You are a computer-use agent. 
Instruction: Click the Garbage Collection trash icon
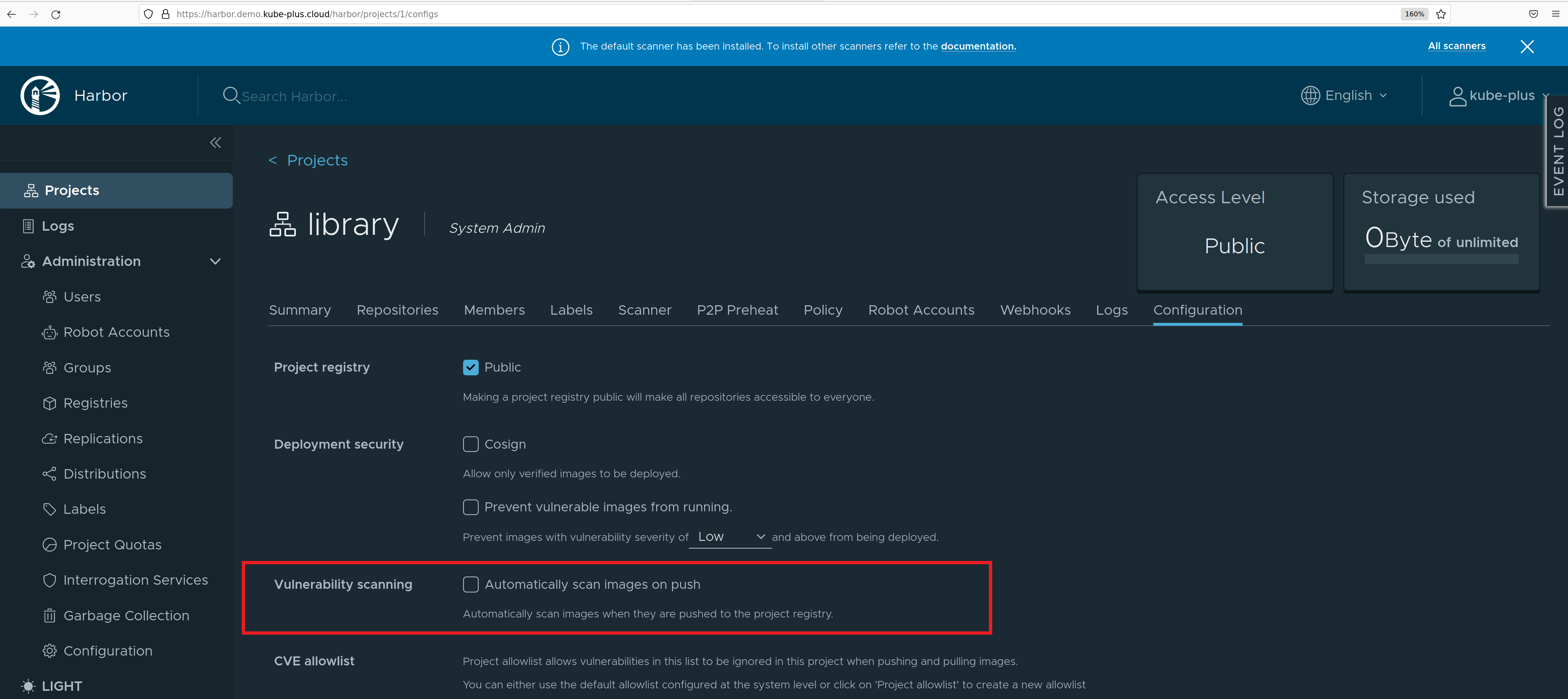49,616
